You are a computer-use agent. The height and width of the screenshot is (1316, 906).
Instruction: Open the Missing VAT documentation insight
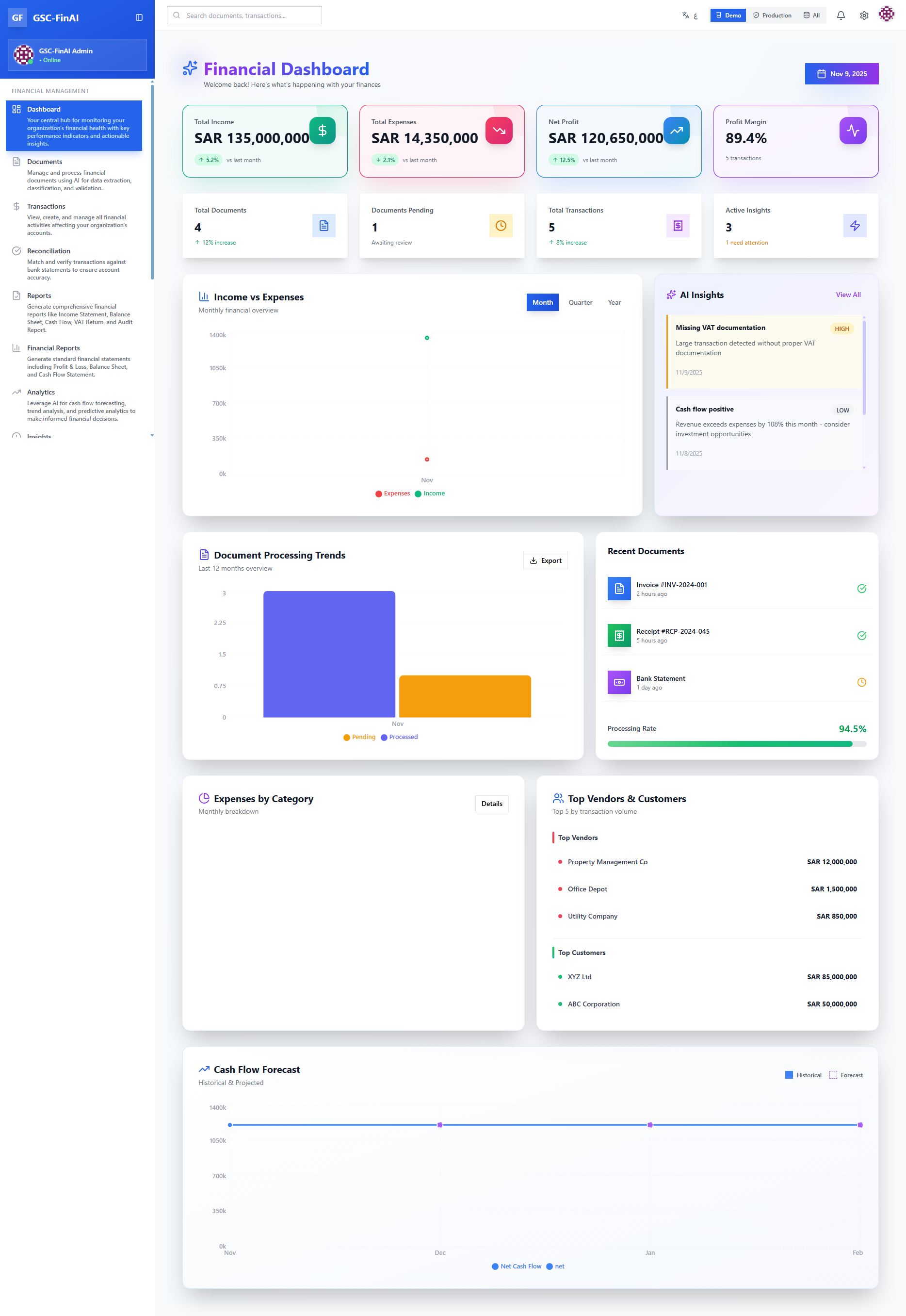(x=763, y=352)
